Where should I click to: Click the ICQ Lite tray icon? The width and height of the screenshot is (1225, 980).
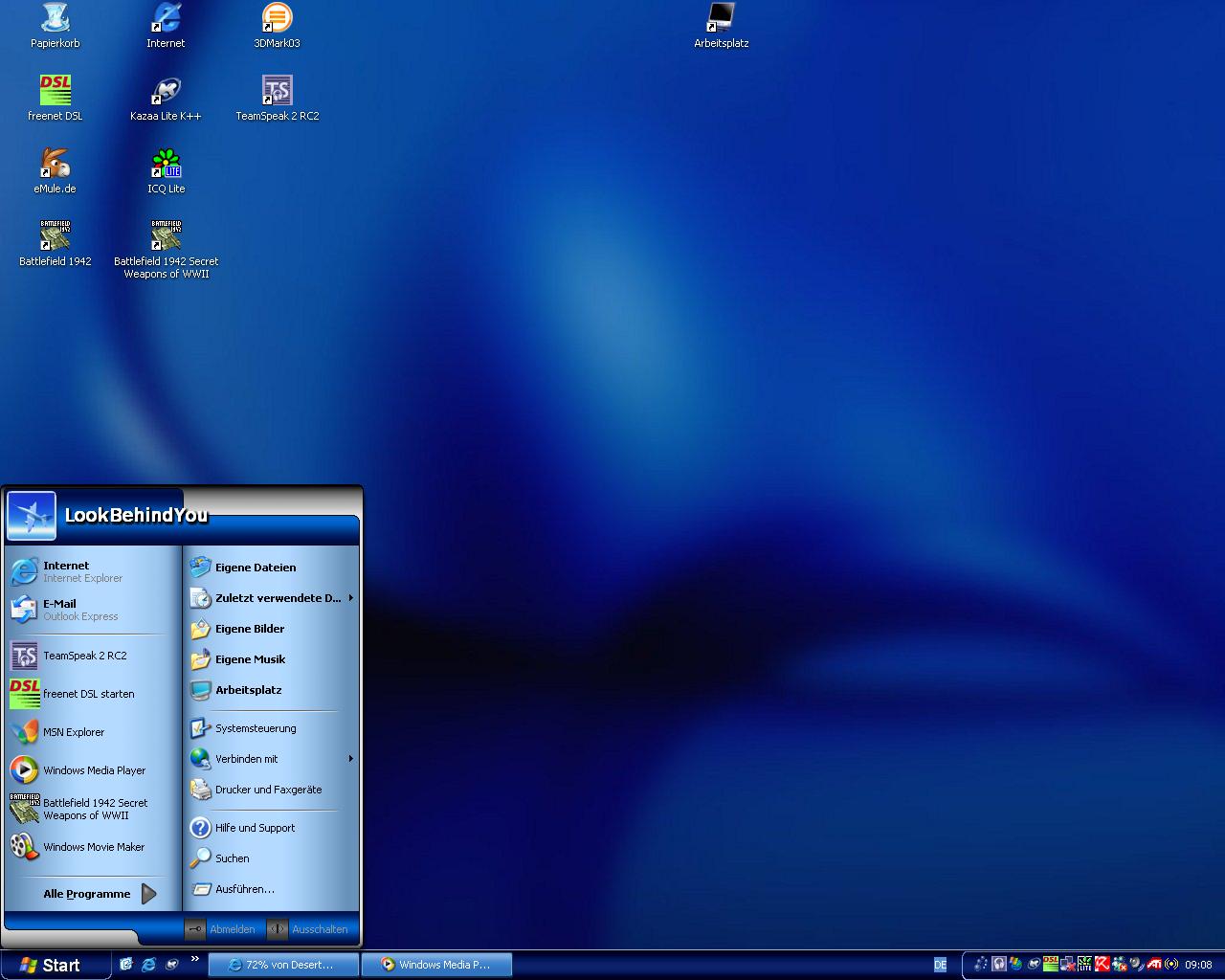pos(1084,965)
